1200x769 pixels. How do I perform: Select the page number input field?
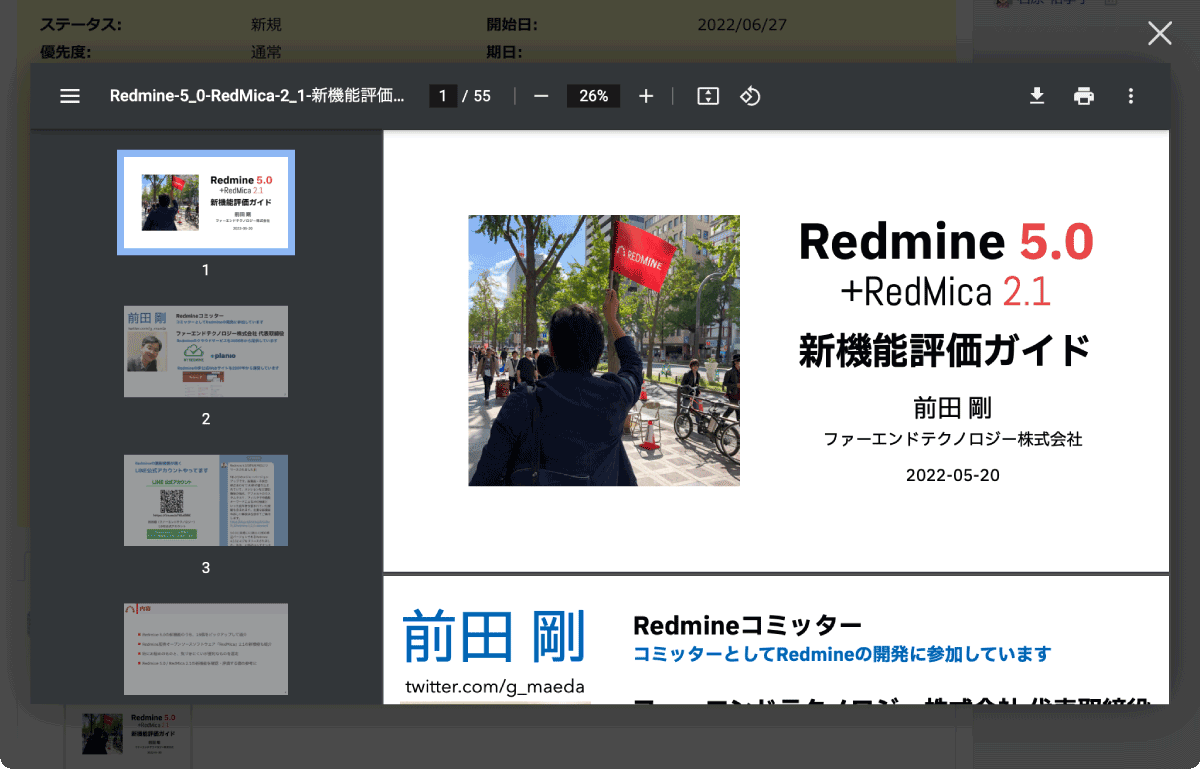443,96
